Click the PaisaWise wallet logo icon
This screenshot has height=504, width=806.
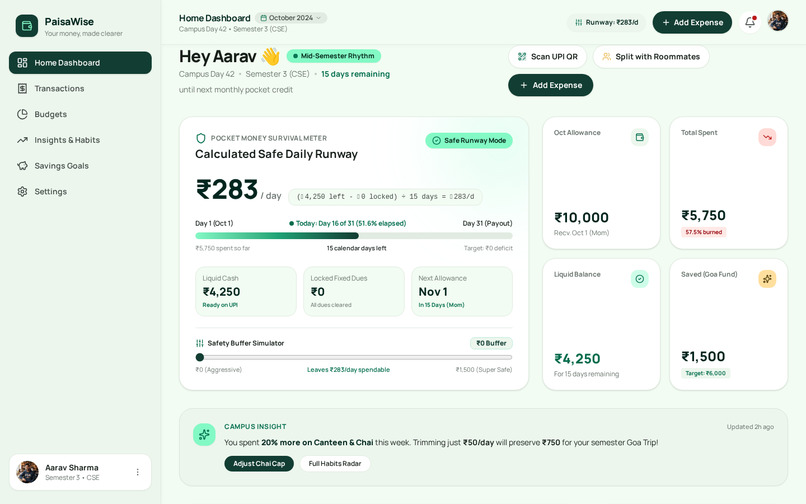tap(27, 26)
